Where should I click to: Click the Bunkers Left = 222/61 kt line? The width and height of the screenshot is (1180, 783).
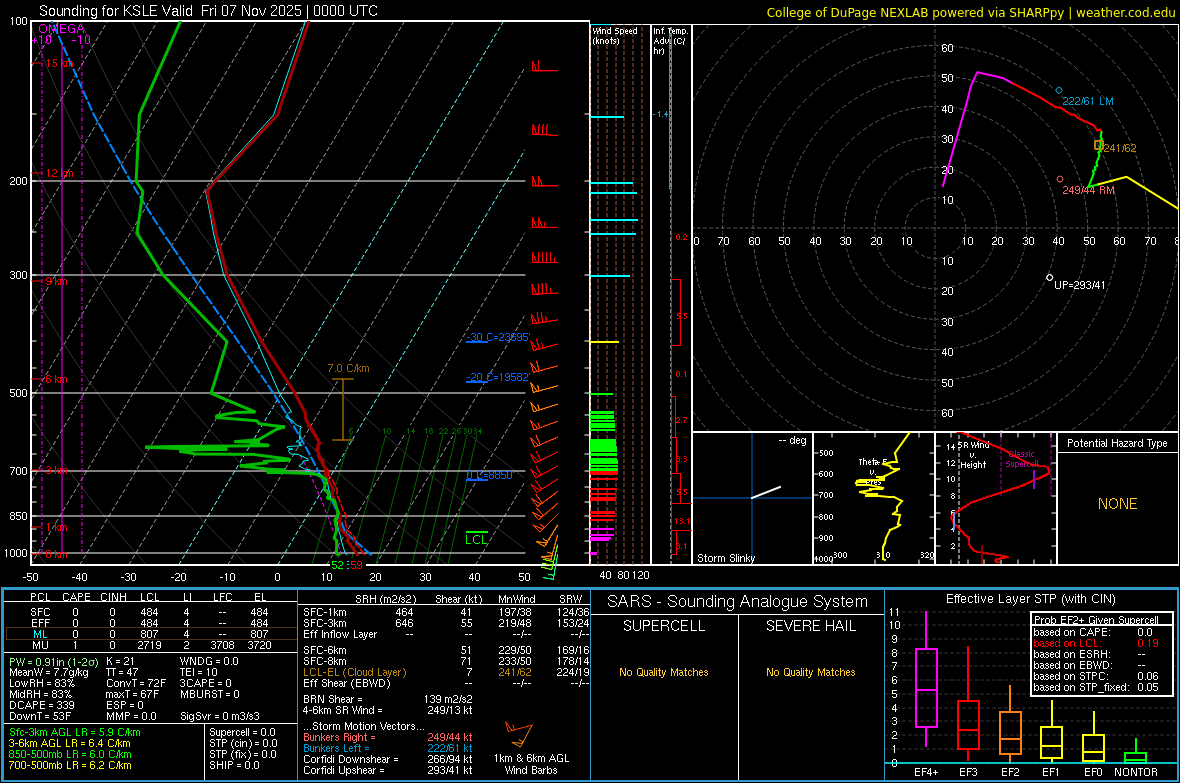point(388,748)
